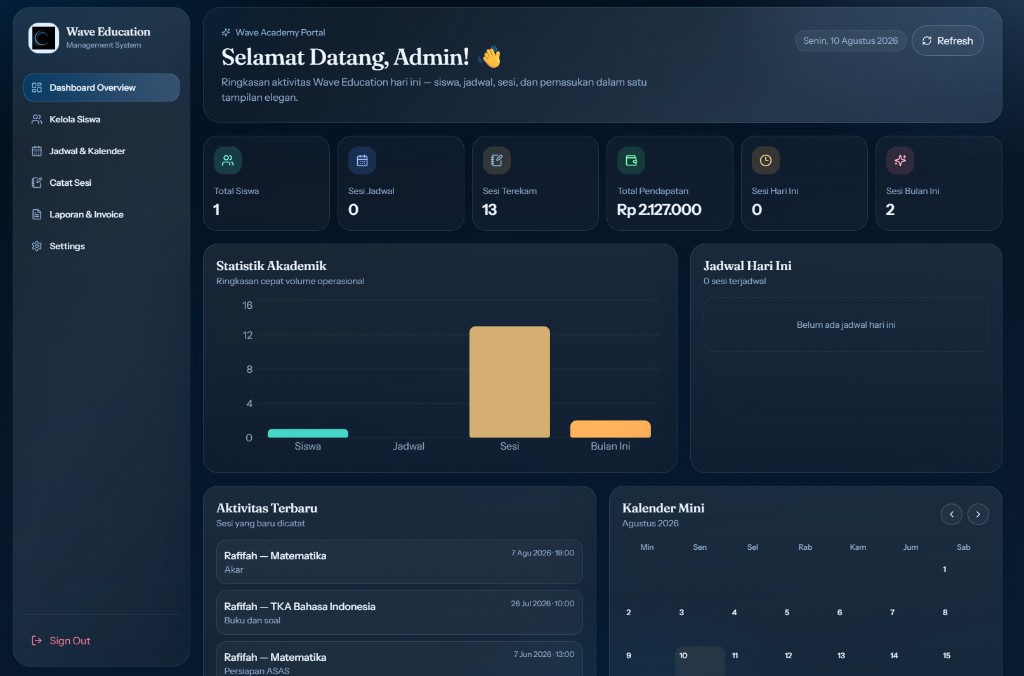
Task: Click the Catat Sesi edit icon
Action: pos(37,183)
